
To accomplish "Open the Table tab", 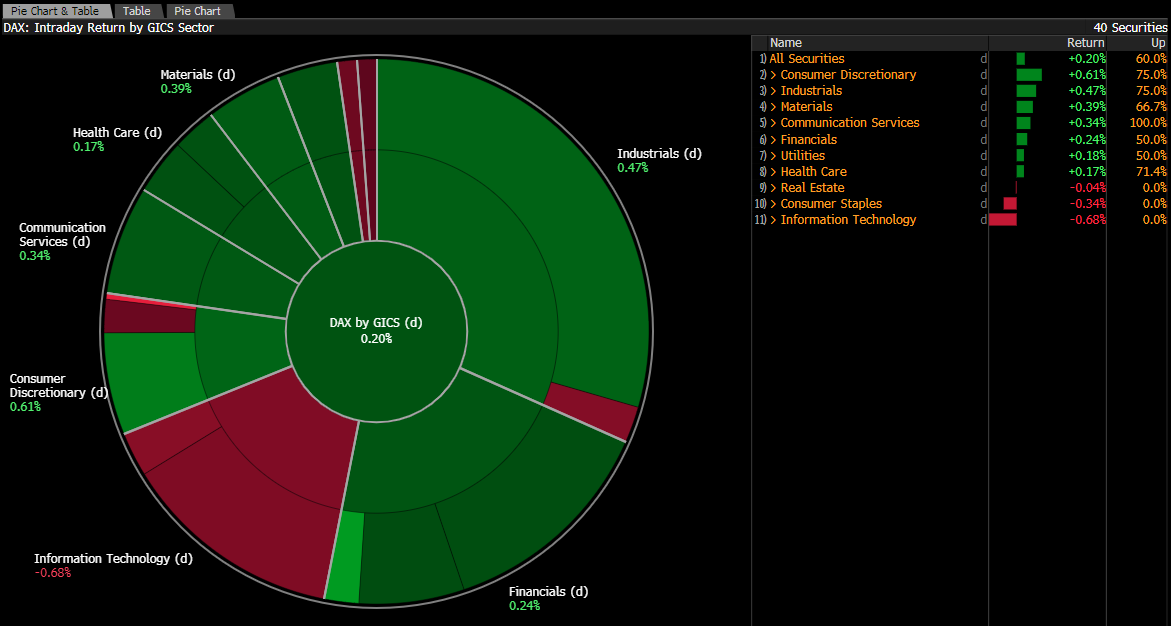I will point(136,11).
